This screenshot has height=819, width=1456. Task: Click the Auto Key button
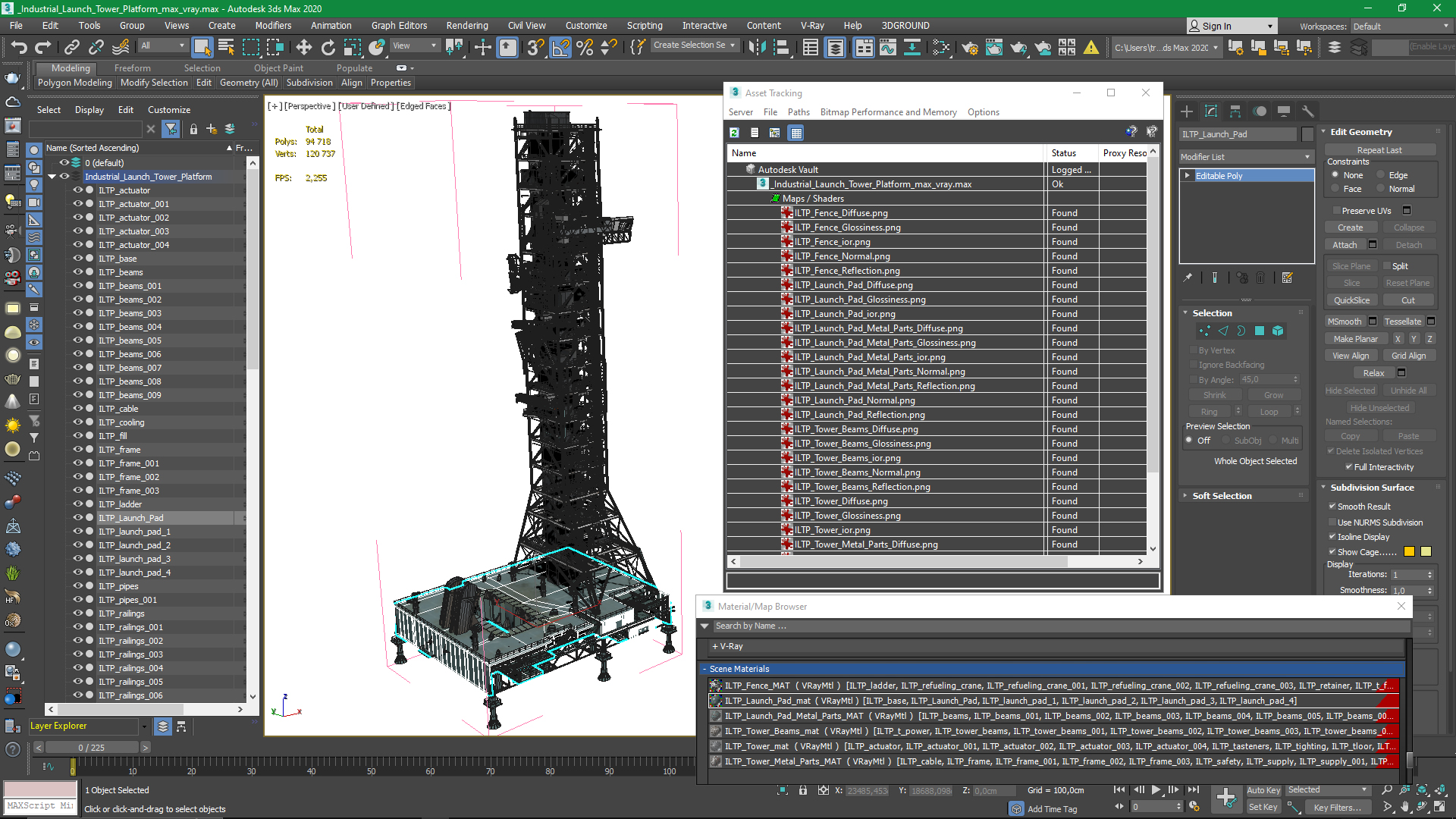pos(1263,790)
